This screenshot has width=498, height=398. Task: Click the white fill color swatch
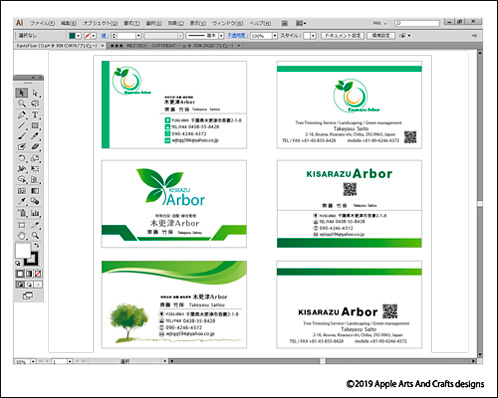tap(23, 250)
